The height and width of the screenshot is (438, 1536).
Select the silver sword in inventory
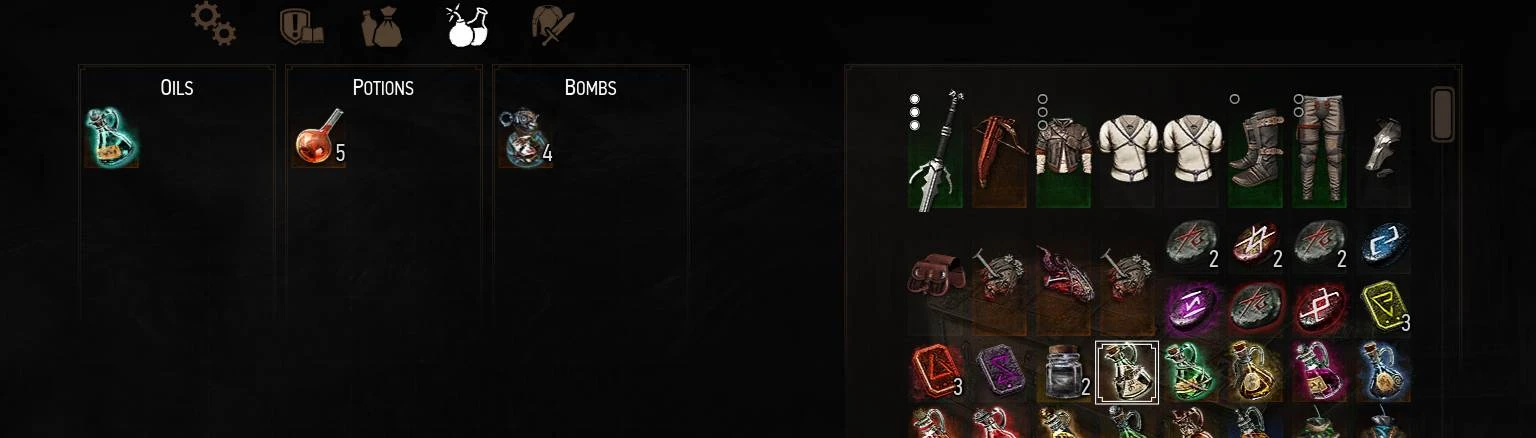935,150
